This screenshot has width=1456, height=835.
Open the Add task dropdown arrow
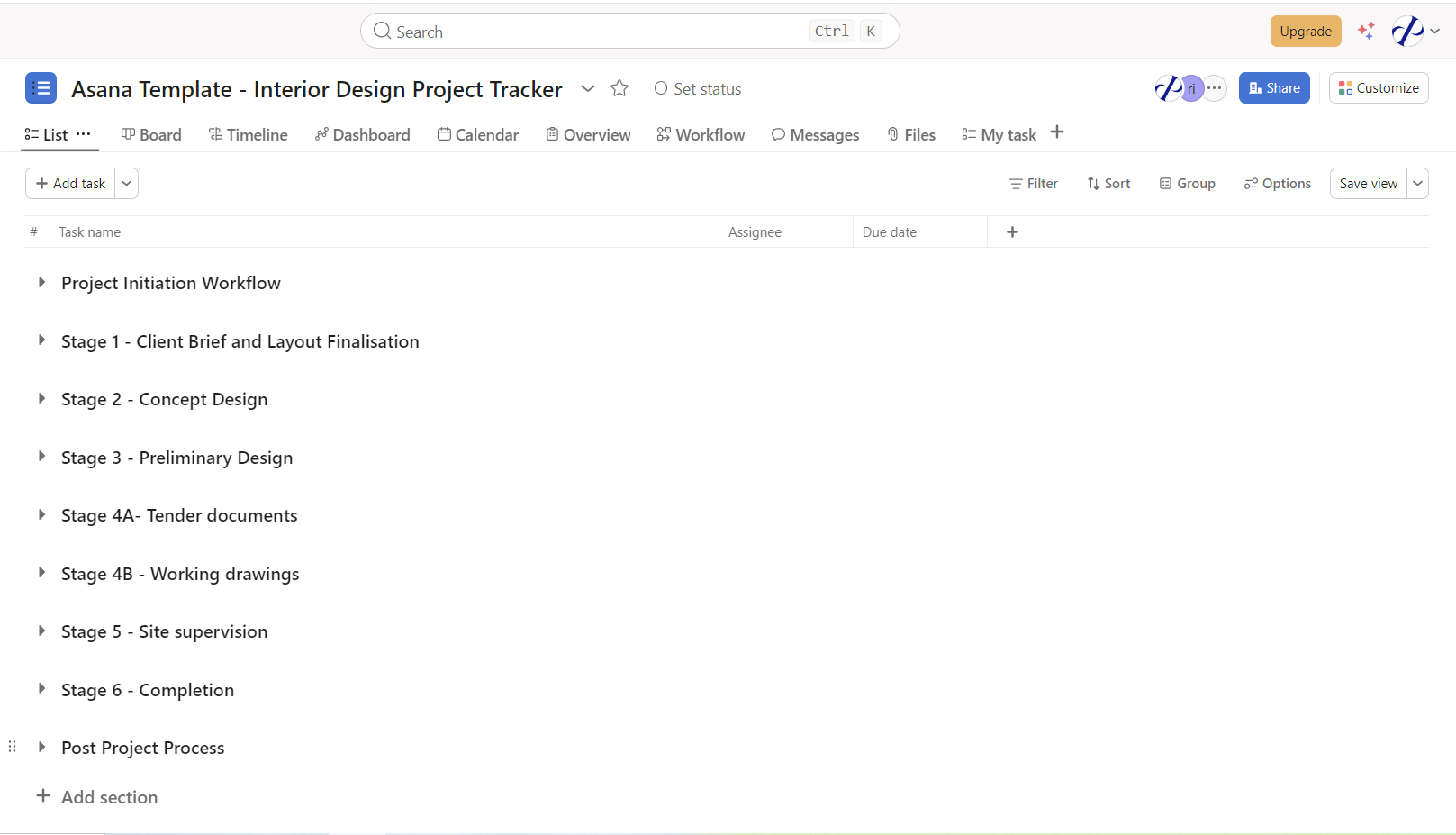(127, 184)
